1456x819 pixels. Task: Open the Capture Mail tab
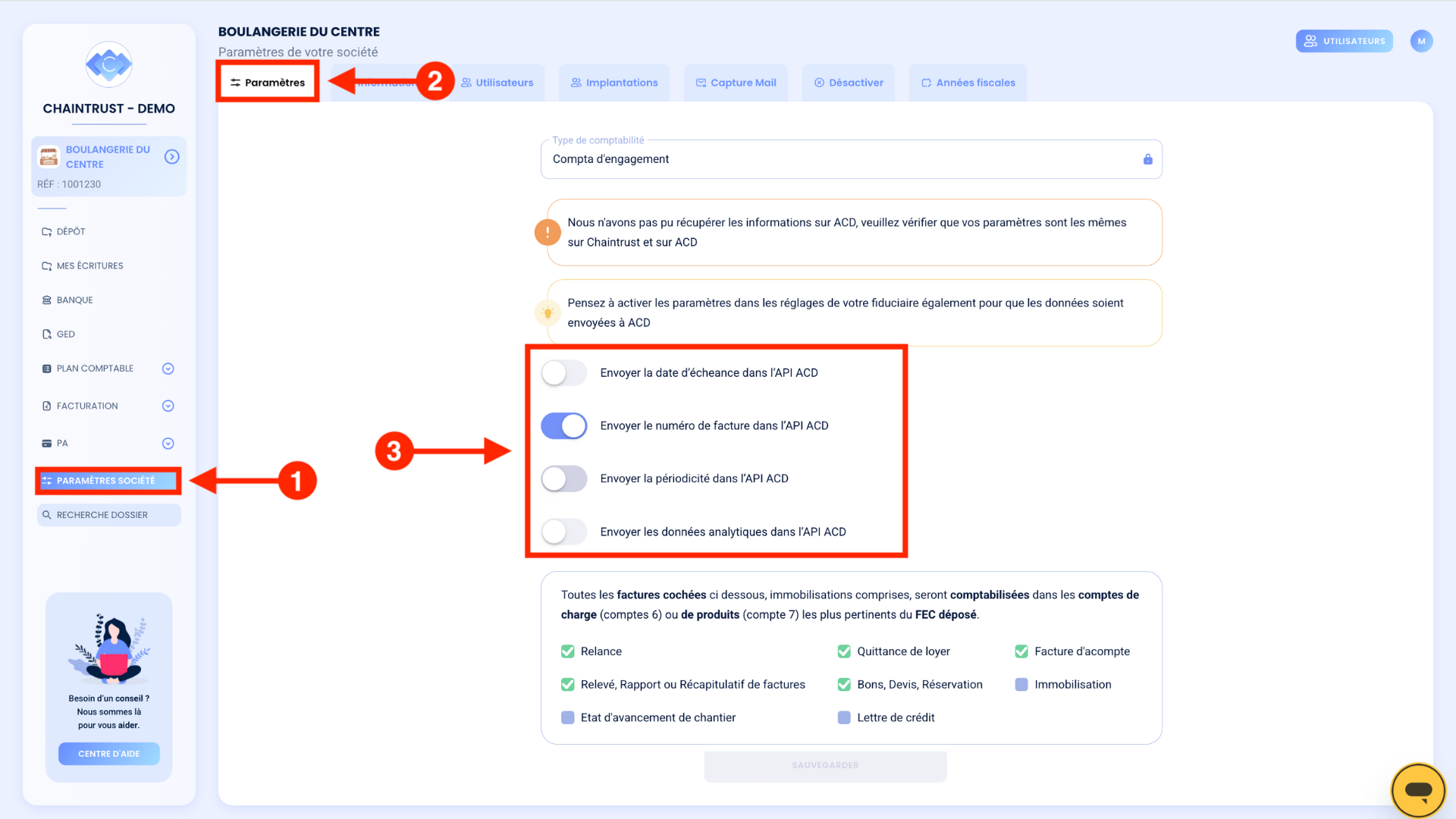(736, 83)
